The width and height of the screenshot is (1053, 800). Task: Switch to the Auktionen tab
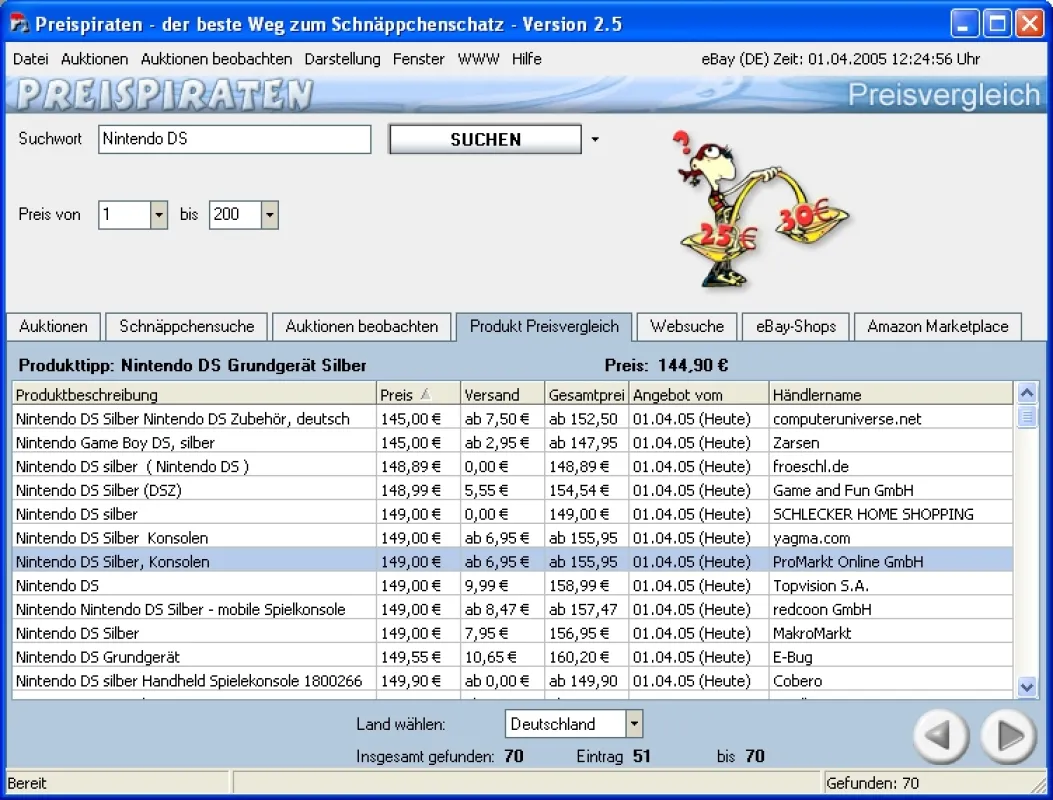point(53,327)
